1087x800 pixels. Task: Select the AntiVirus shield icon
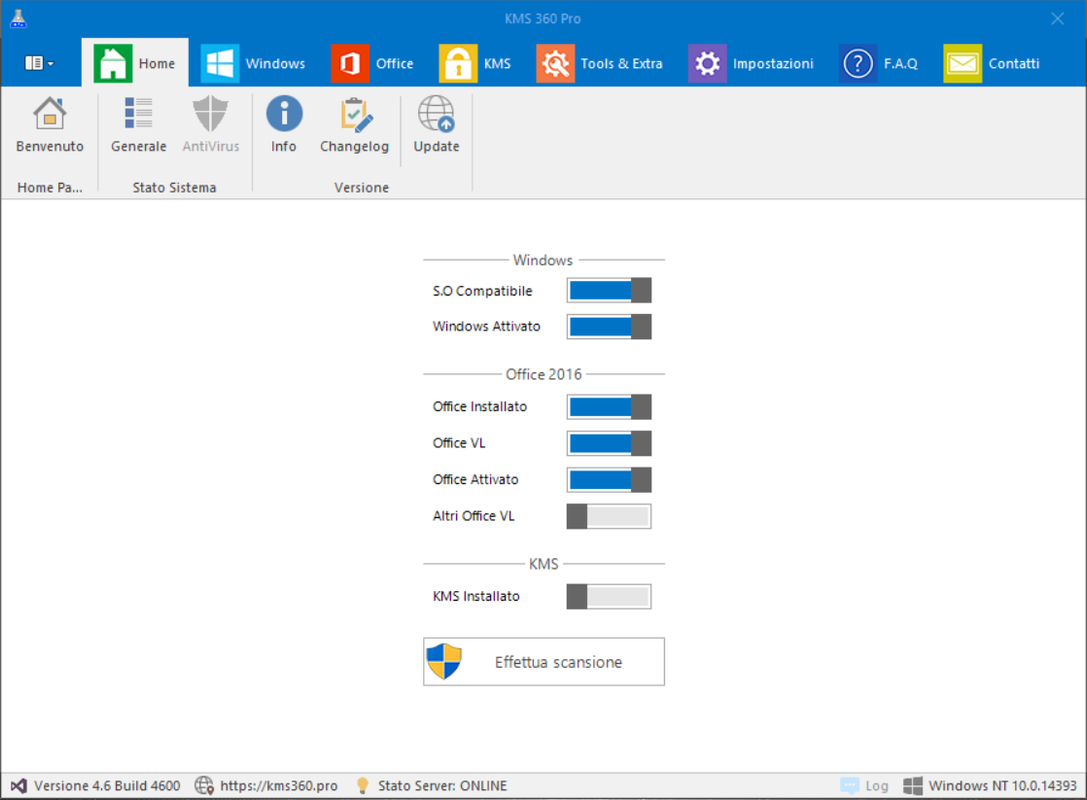(x=210, y=113)
